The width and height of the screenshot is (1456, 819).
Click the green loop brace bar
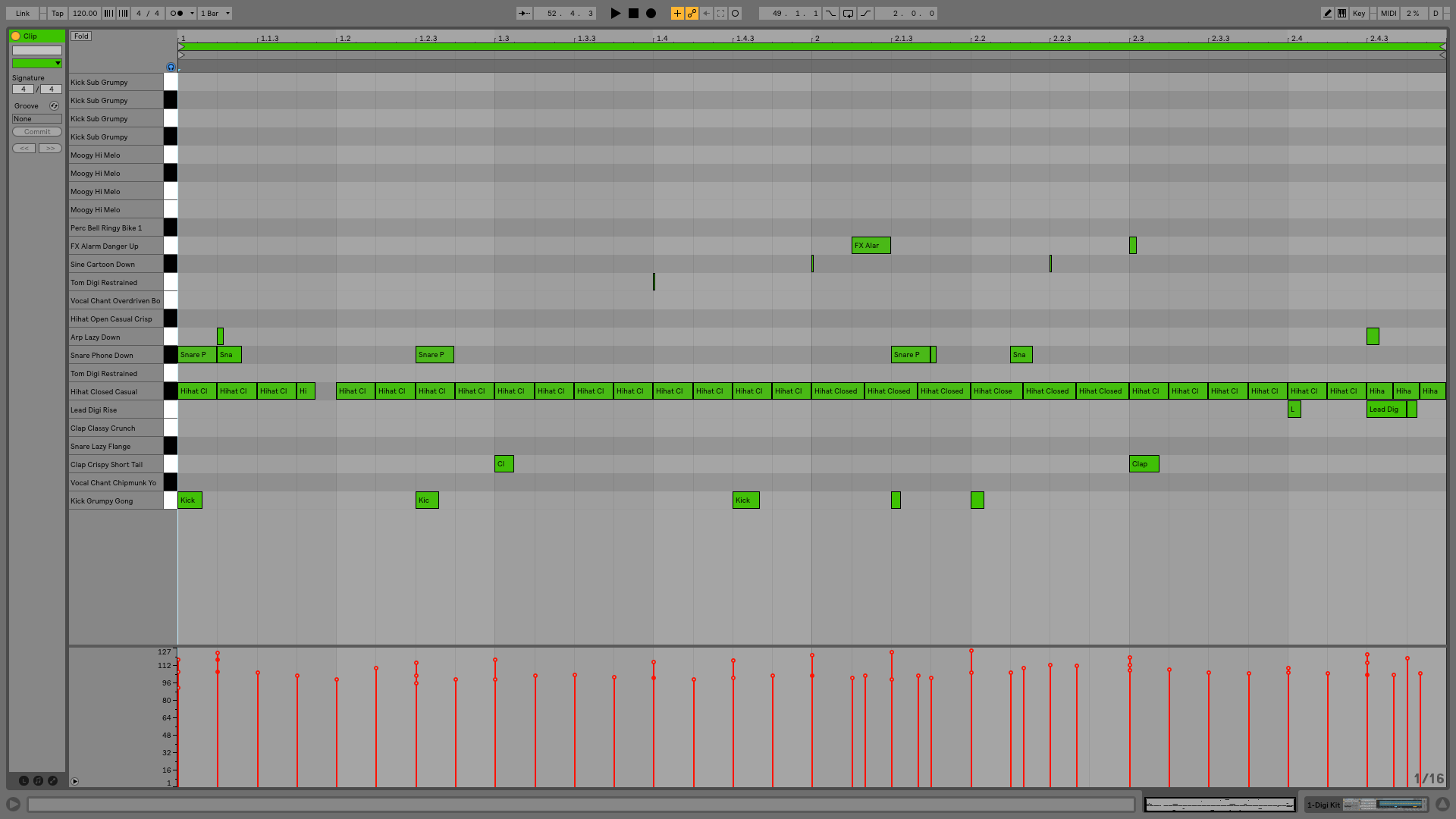pyautogui.click(x=811, y=47)
